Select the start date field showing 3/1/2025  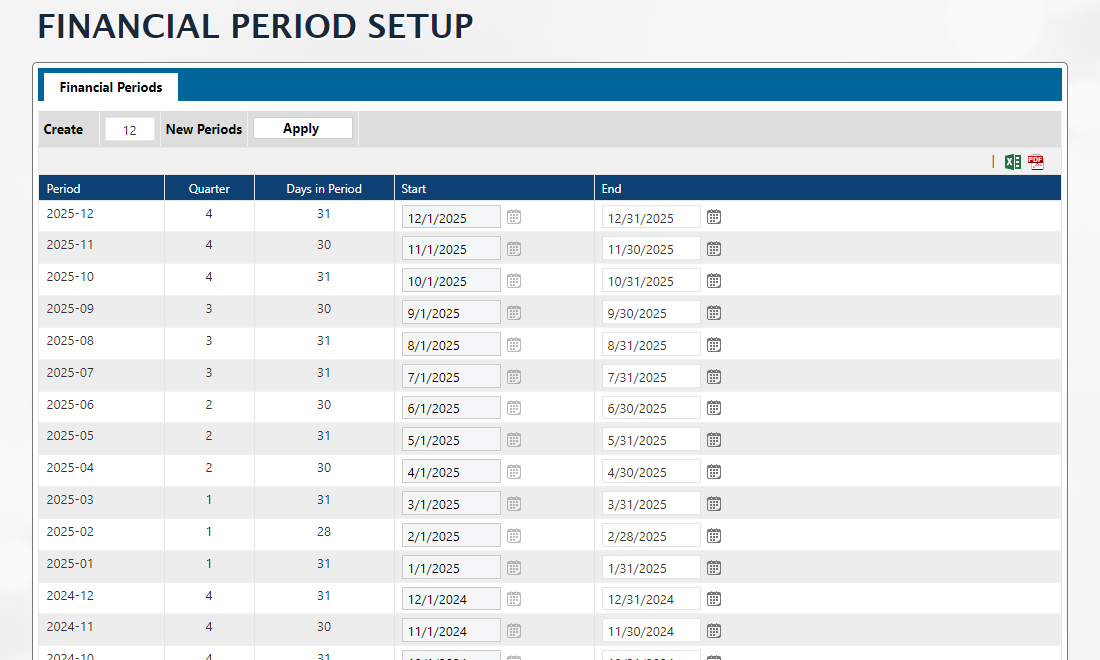point(451,504)
